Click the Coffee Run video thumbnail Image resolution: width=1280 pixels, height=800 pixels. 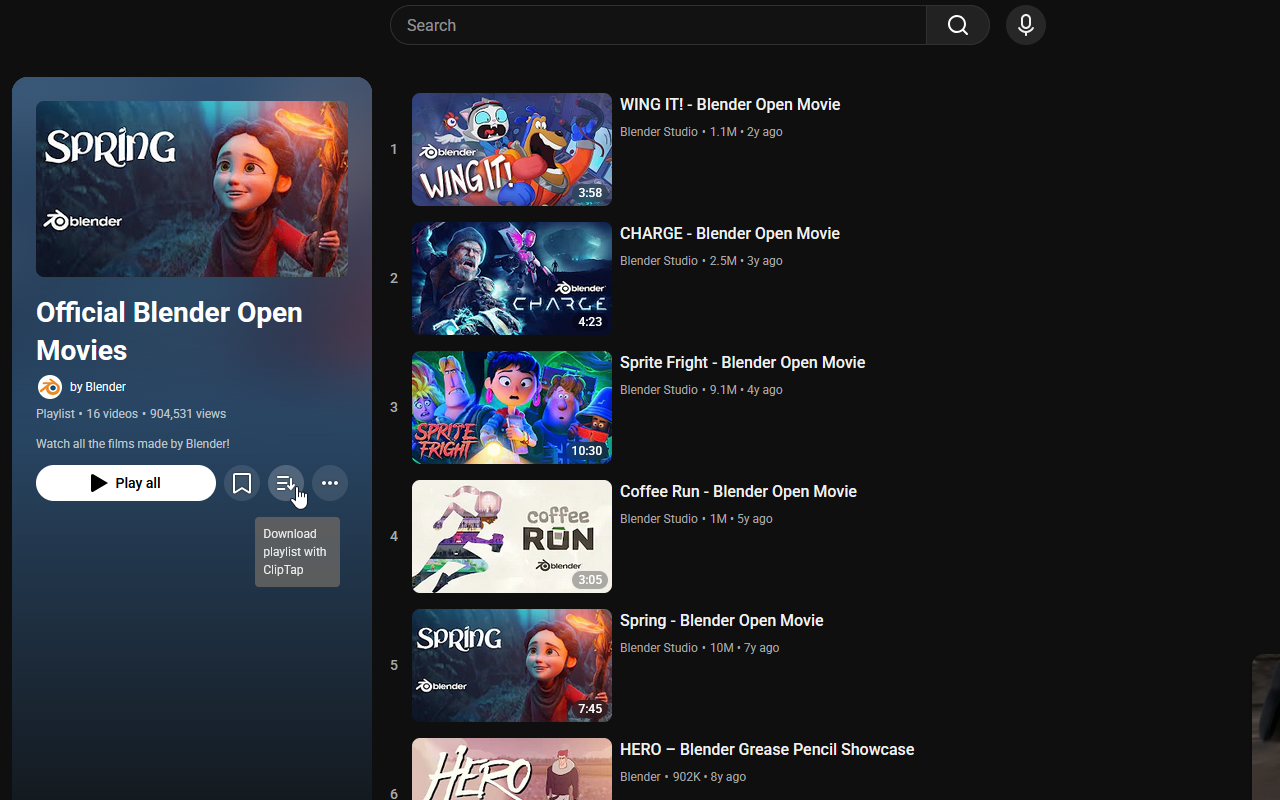pyautogui.click(x=512, y=536)
